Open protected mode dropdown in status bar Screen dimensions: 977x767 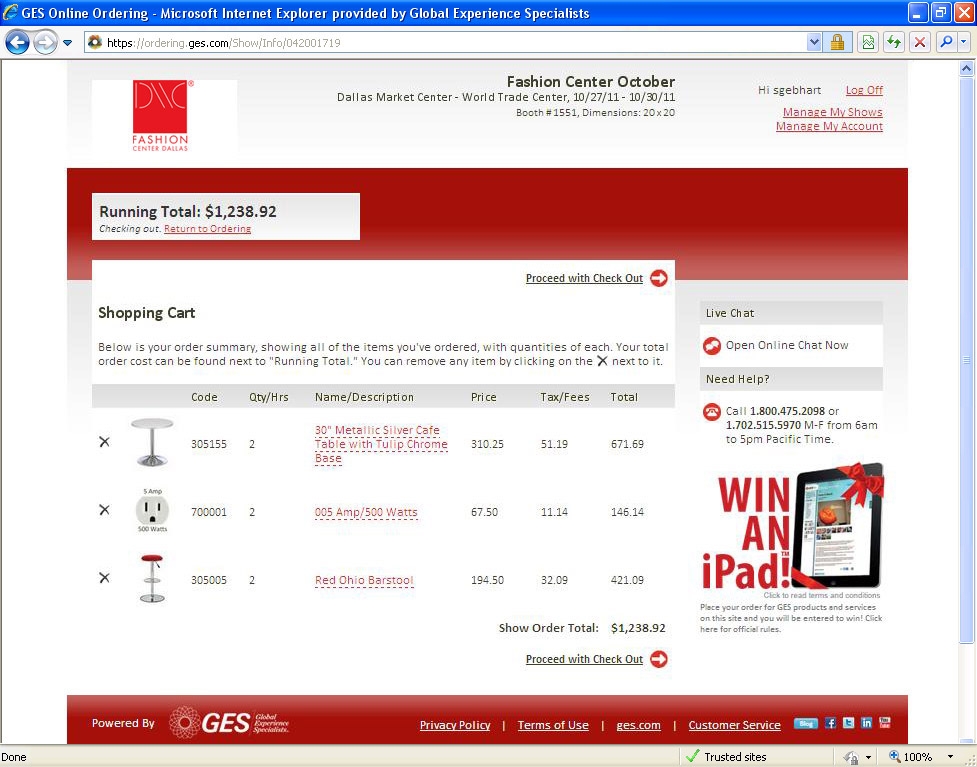tap(868, 758)
